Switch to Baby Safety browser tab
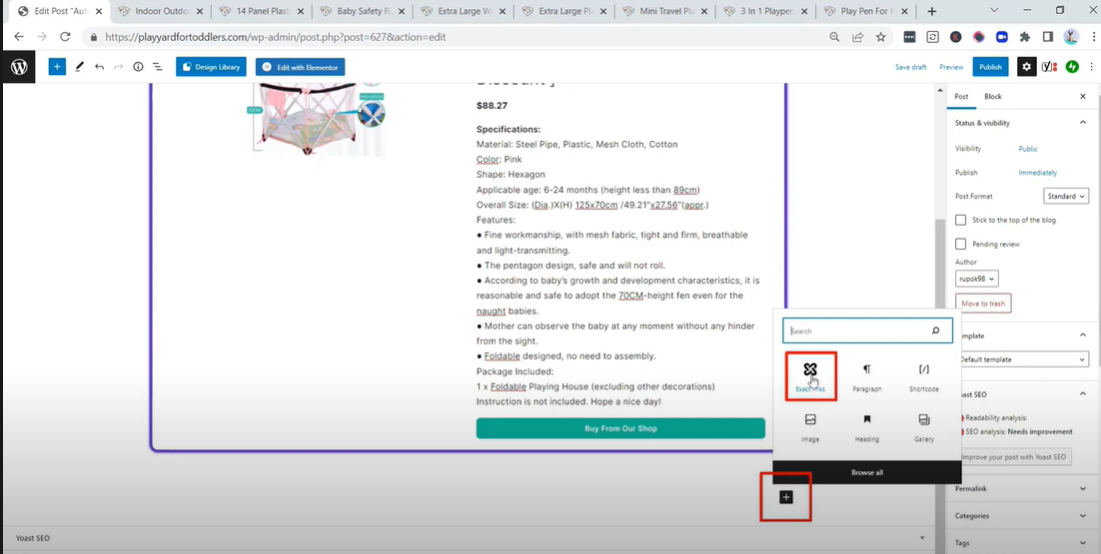This screenshot has width=1101, height=554. click(364, 11)
